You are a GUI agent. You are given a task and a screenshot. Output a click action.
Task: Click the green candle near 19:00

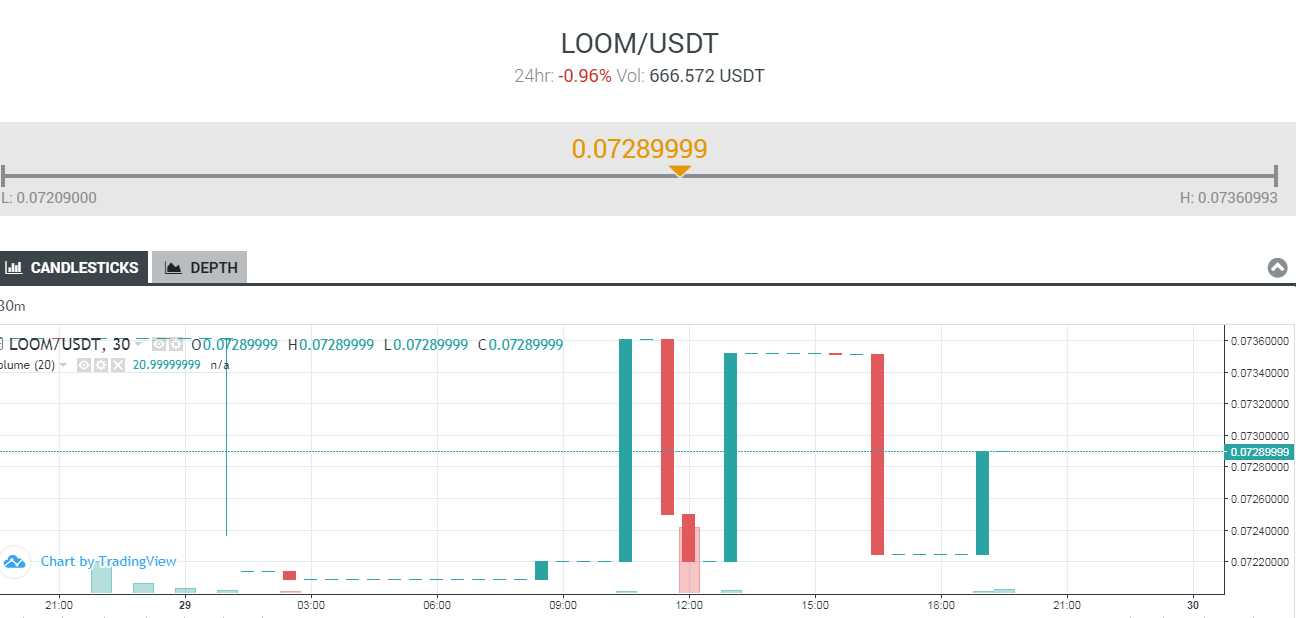point(982,503)
